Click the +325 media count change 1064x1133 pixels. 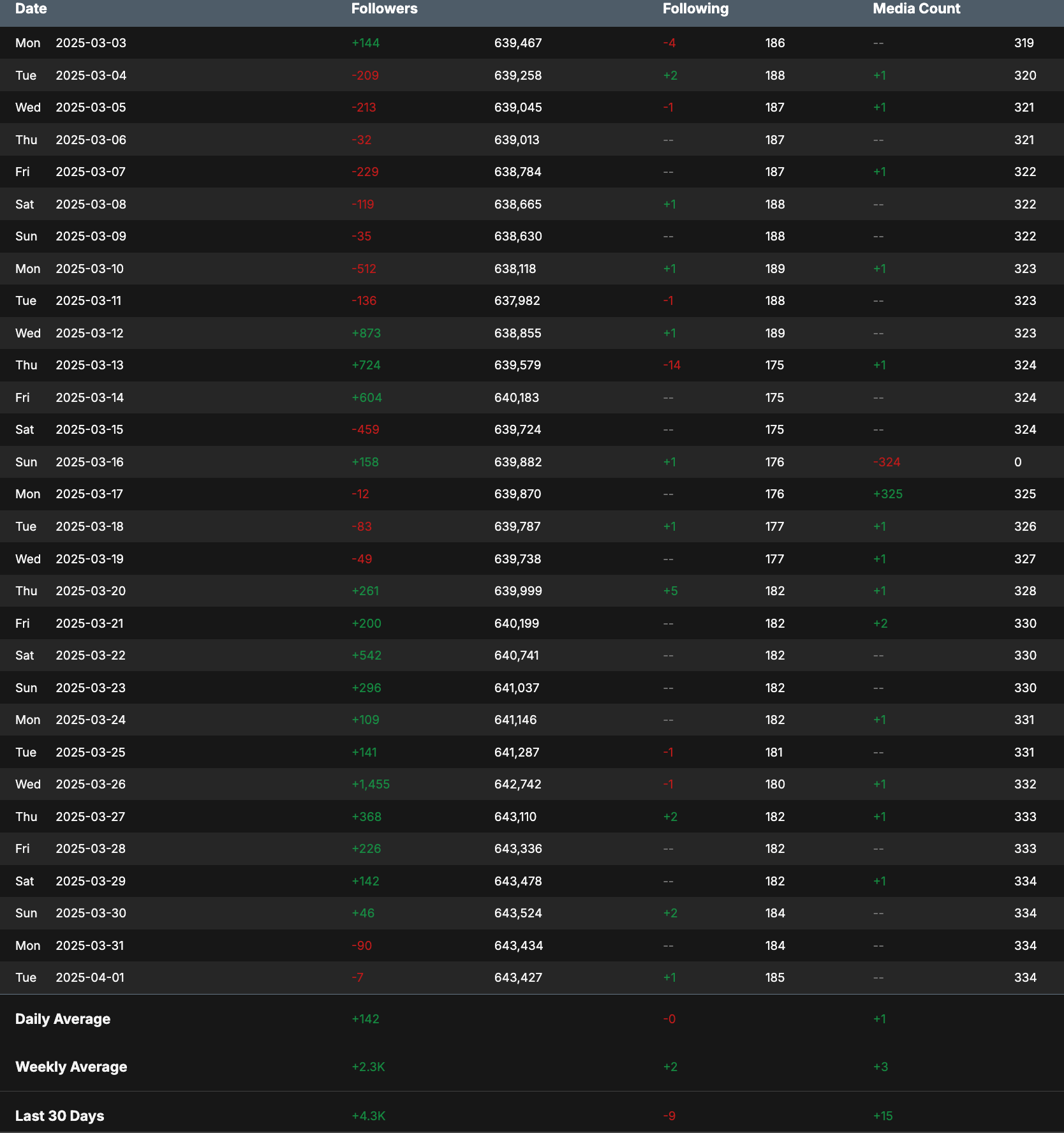[888, 494]
